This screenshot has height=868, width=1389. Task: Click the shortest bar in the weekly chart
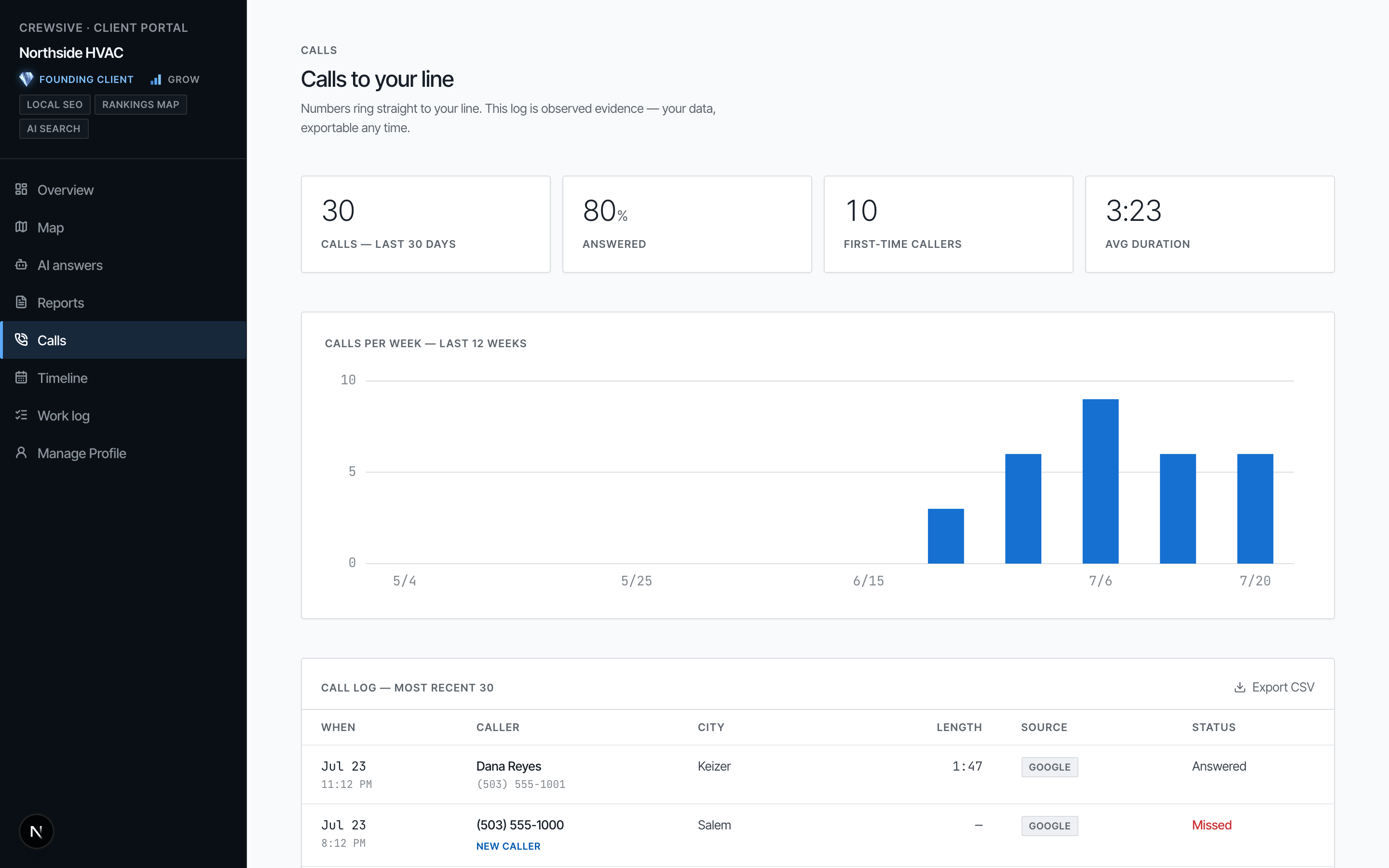pyautogui.click(x=946, y=536)
